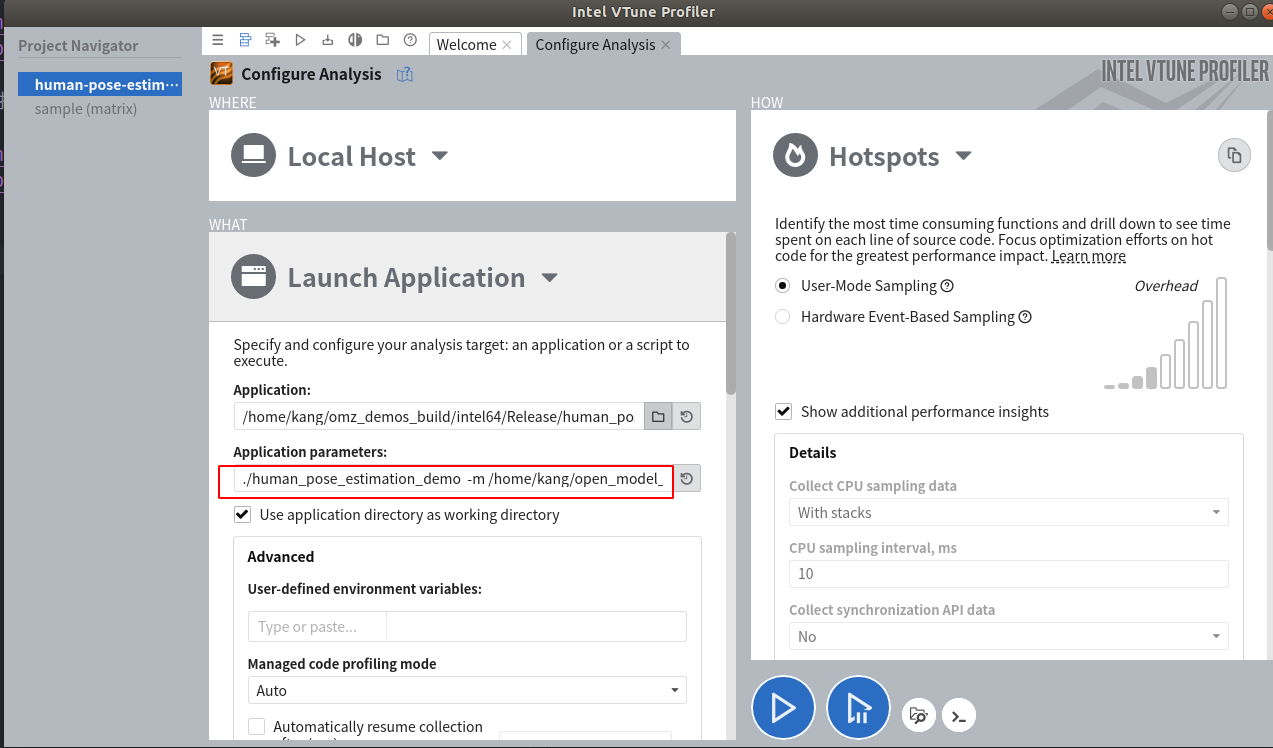This screenshot has height=748, width=1273.
Task: Open the Learn more link
Action: pyautogui.click(x=1089, y=256)
